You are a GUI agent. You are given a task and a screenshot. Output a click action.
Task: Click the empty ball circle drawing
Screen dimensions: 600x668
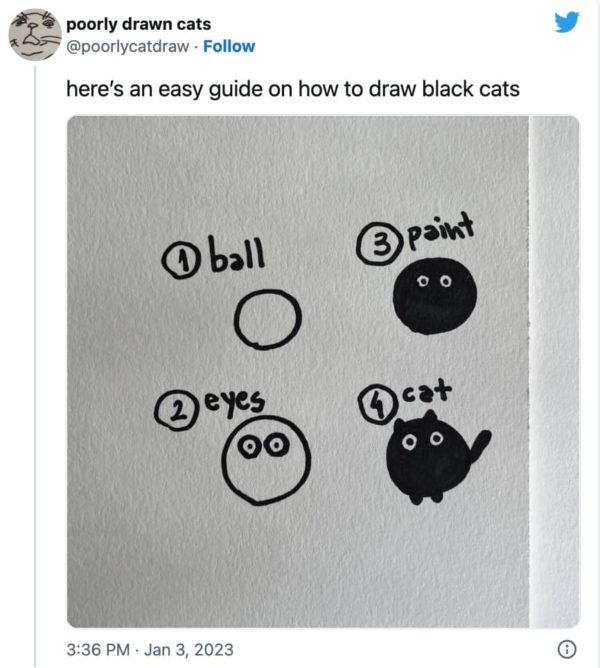tap(267, 319)
